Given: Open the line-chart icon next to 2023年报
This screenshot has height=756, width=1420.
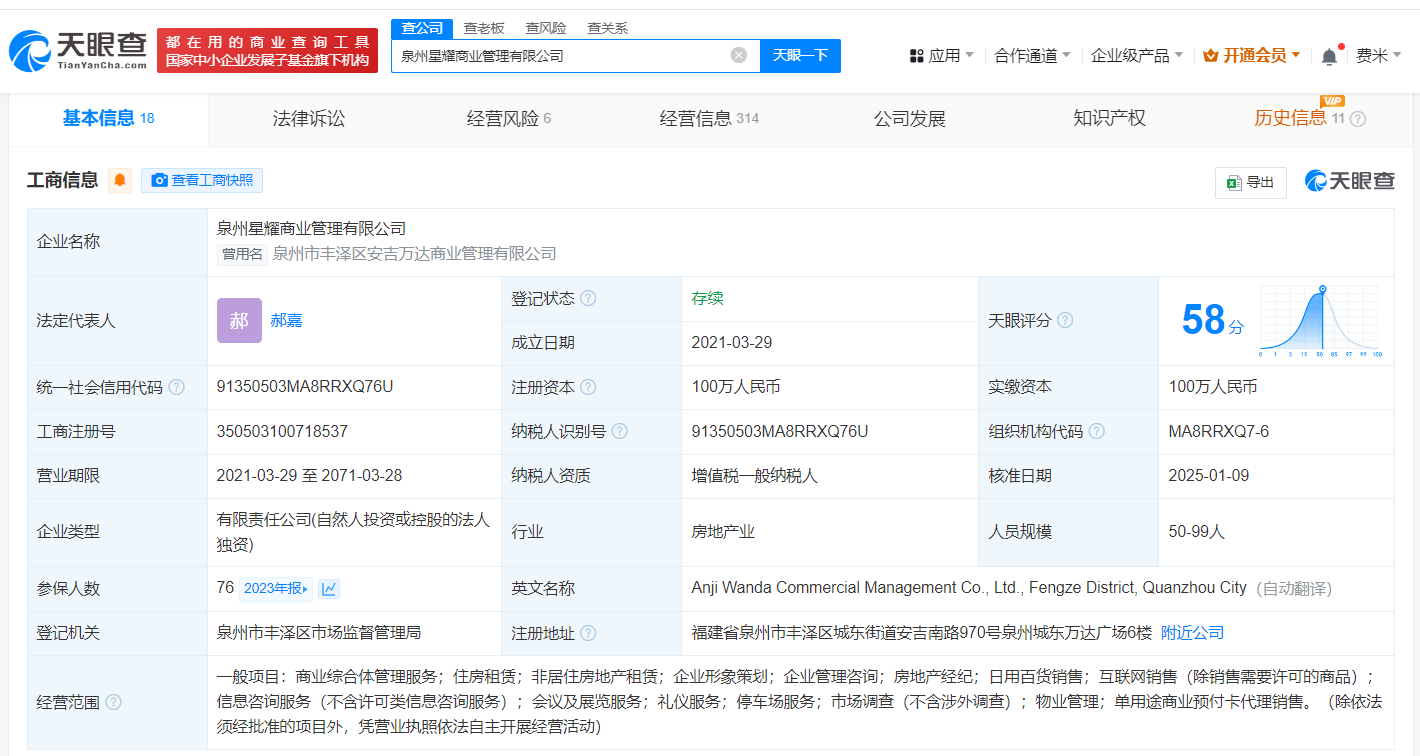Looking at the screenshot, I should click(330, 588).
